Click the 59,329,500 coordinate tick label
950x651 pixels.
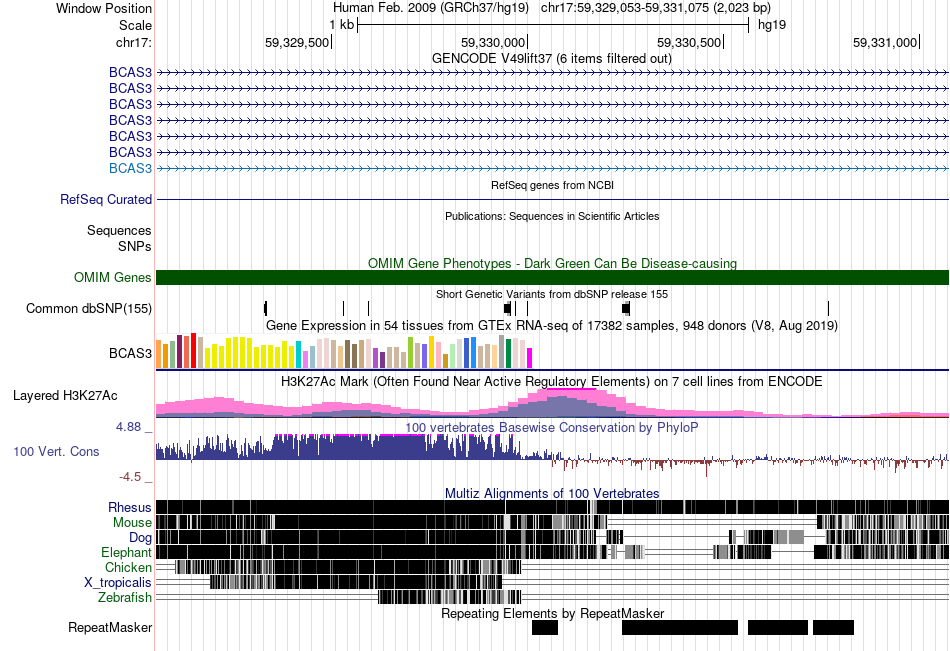coord(297,42)
